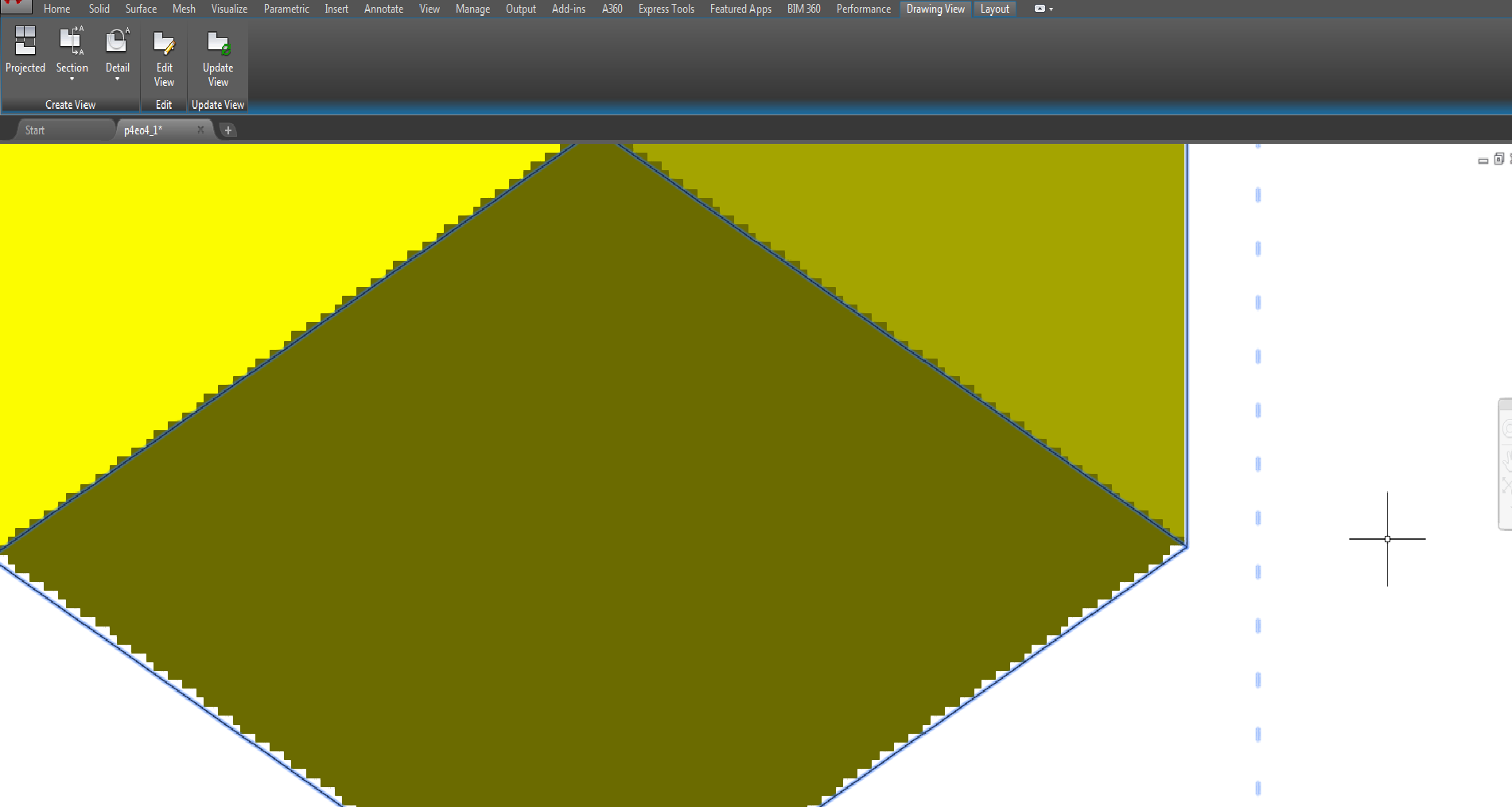Restore paper space with the overlapping-pages icon
1512x807 pixels.
[1498, 160]
